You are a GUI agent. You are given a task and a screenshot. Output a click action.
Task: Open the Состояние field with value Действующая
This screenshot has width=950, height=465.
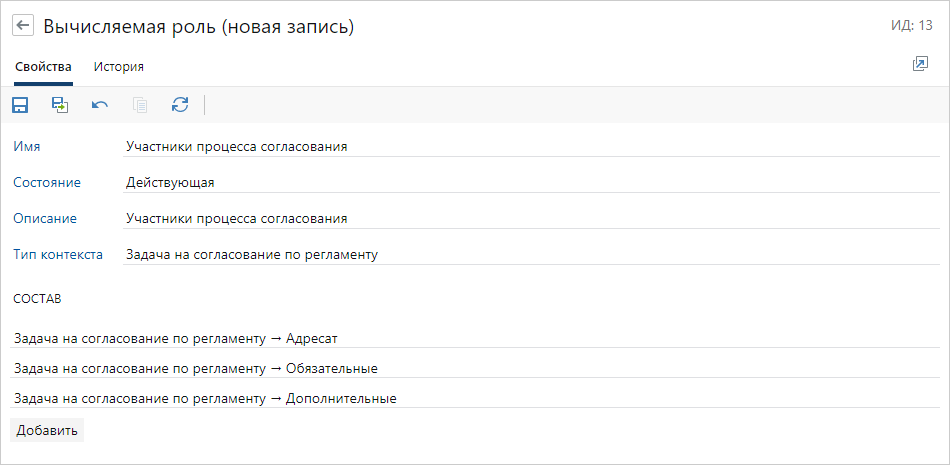(530, 182)
